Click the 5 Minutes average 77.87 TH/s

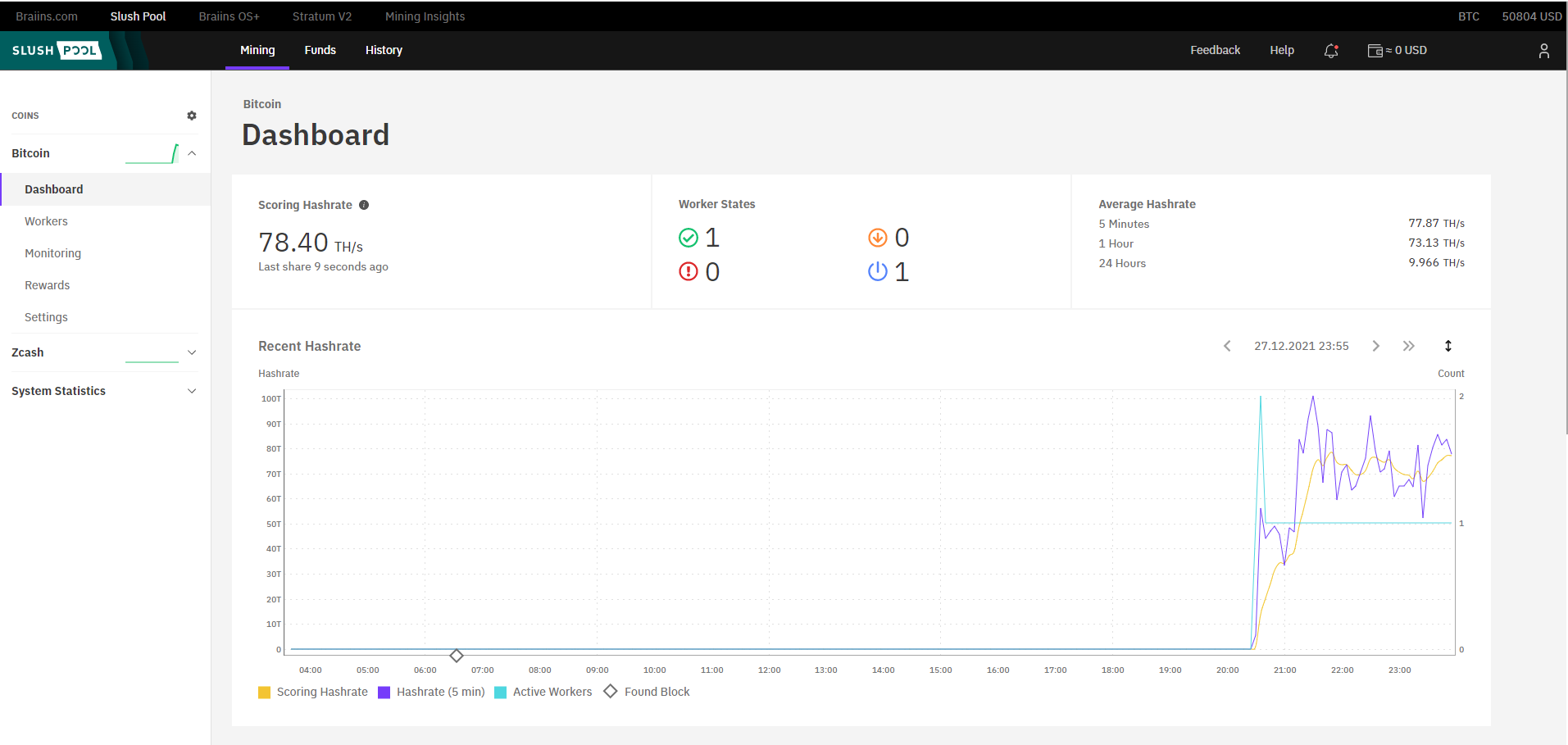[1436, 223]
